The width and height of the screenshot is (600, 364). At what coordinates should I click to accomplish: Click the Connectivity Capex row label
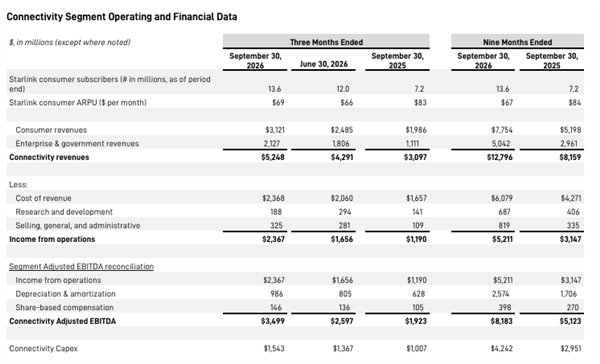click(43, 348)
